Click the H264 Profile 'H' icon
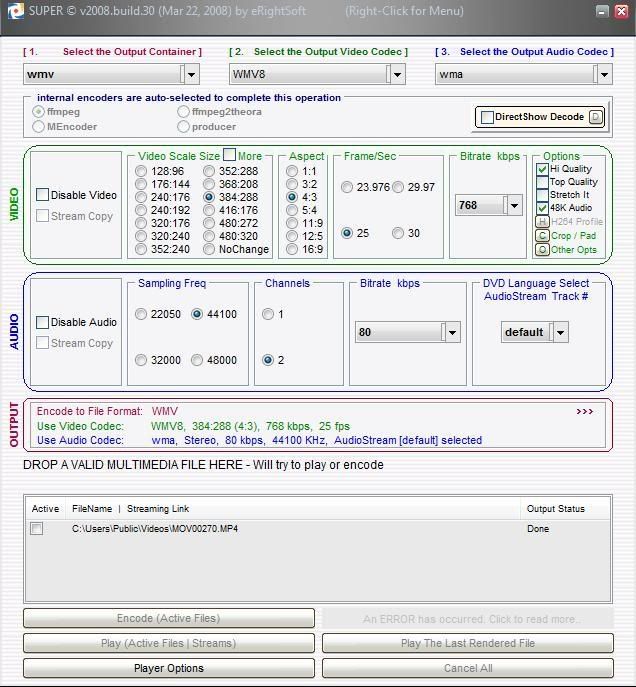636x687 pixels. click(542, 222)
